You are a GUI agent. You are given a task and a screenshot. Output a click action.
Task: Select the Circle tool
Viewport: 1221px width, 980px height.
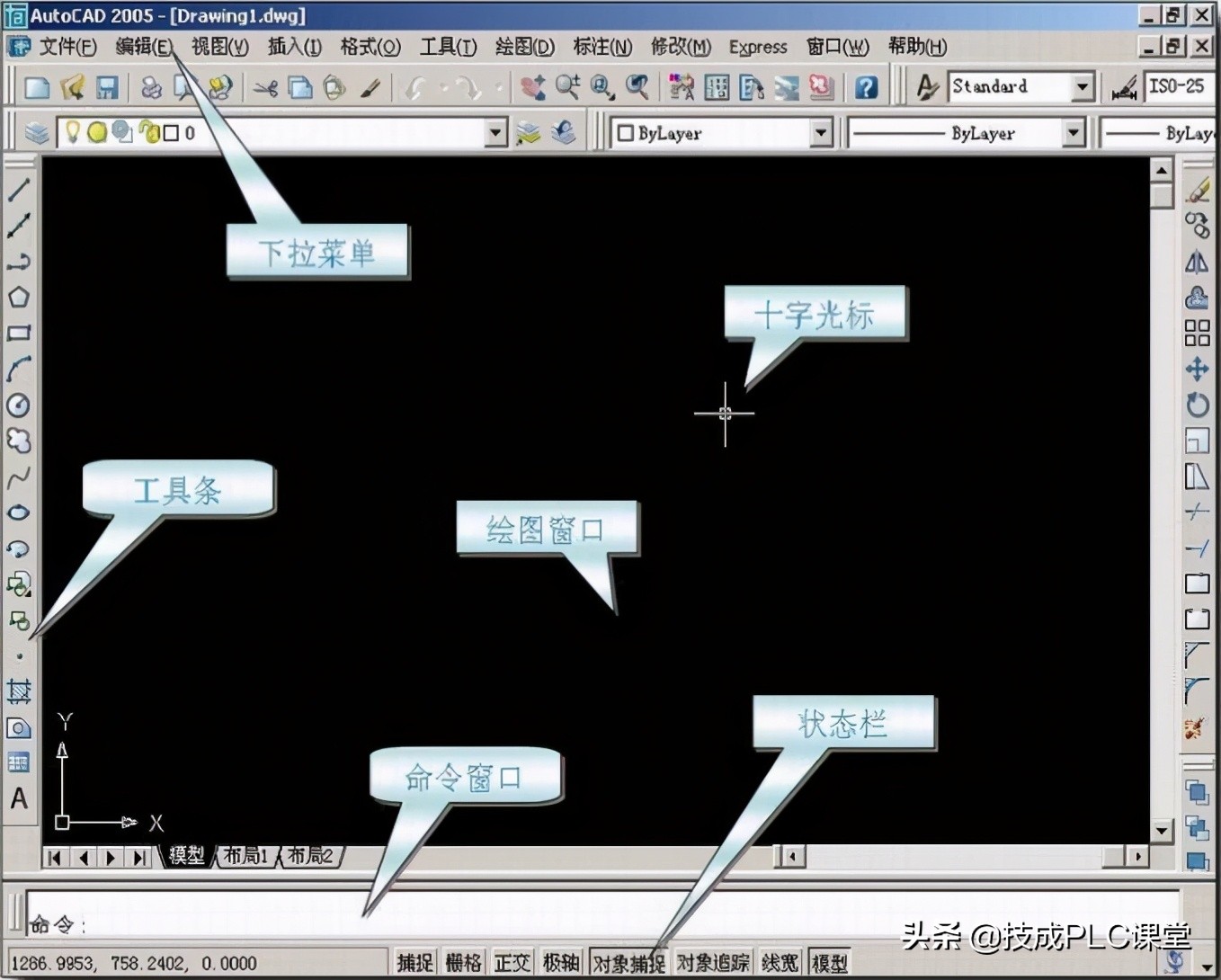pyautogui.click(x=18, y=405)
